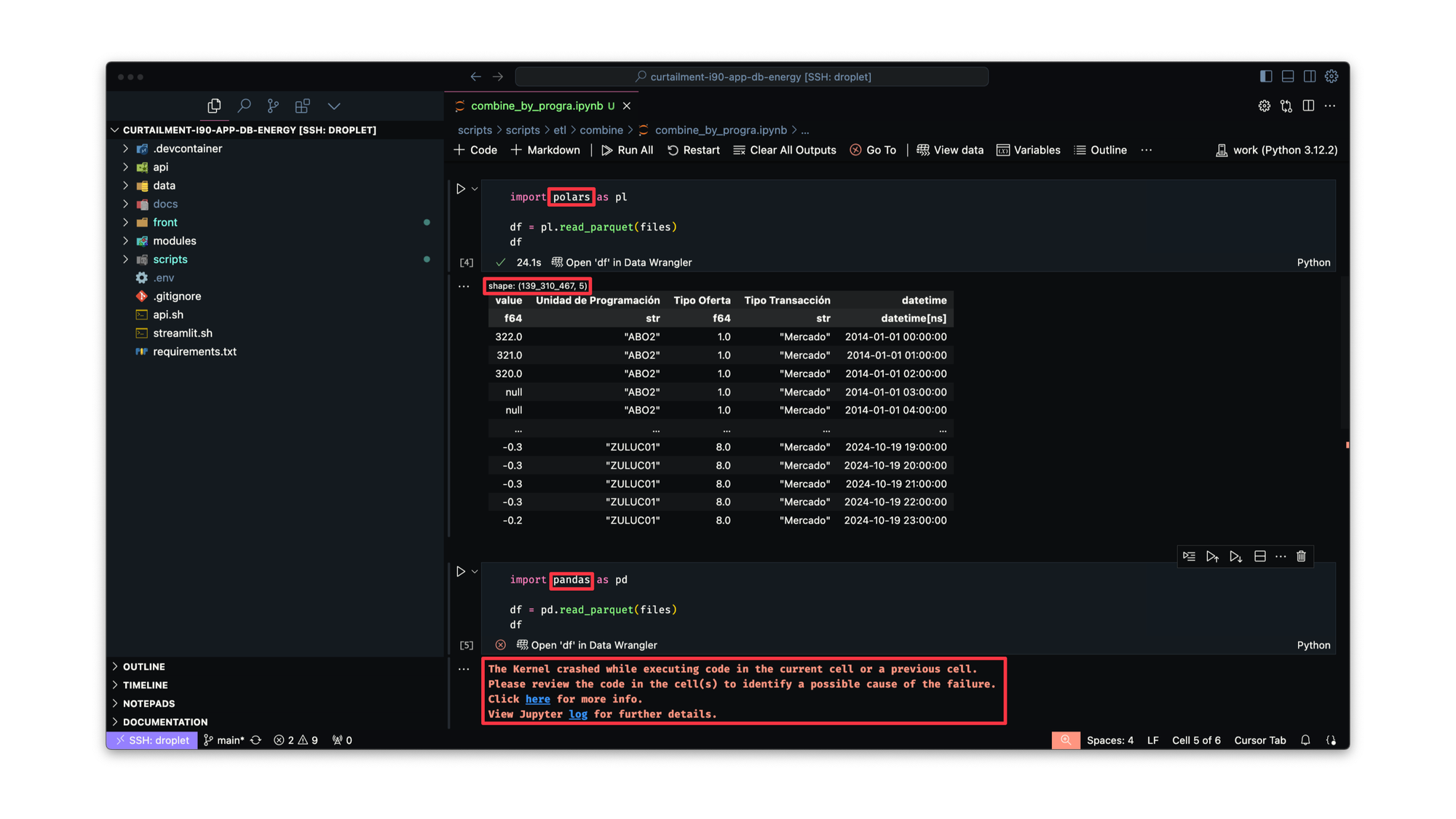
Task: Open notifications with the bell icon
Action: pyautogui.click(x=1305, y=740)
